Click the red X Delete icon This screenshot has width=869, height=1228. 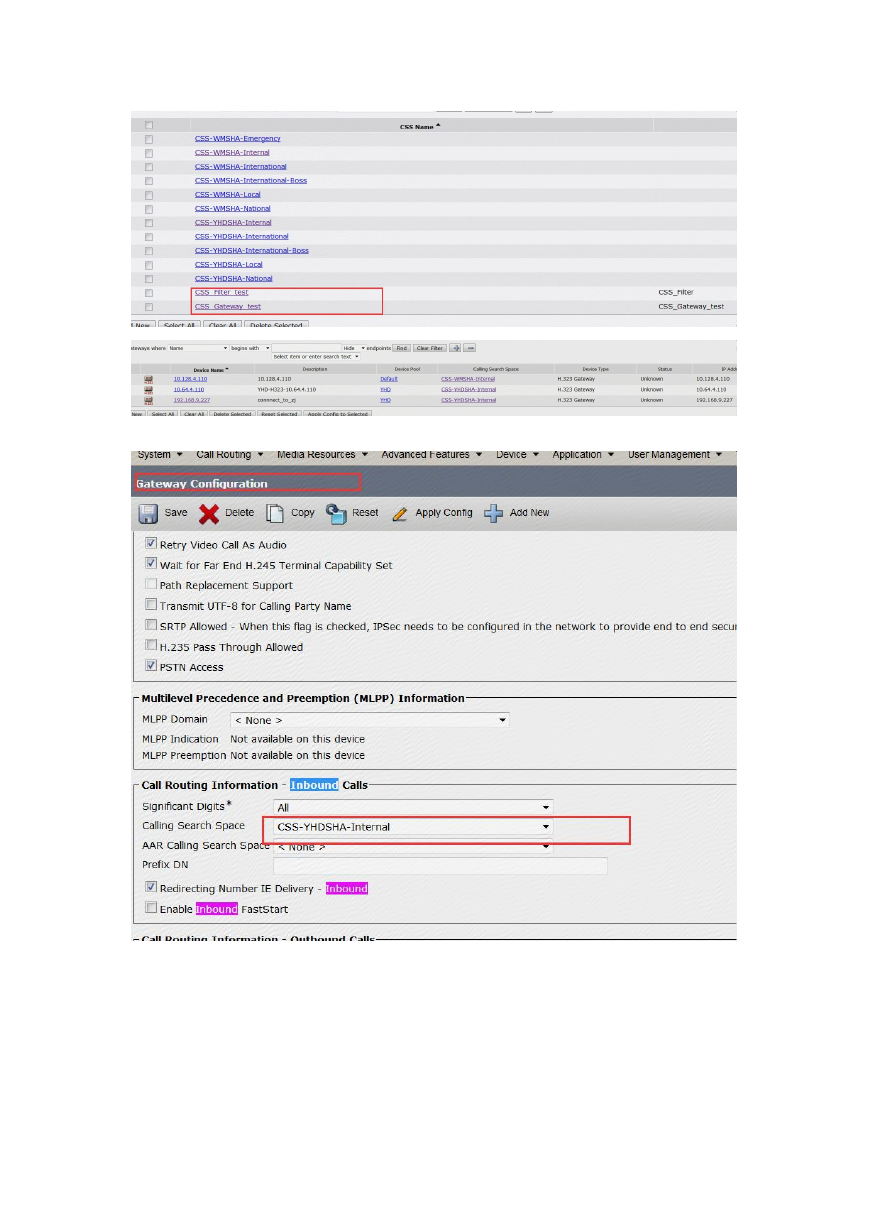[x=208, y=513]
